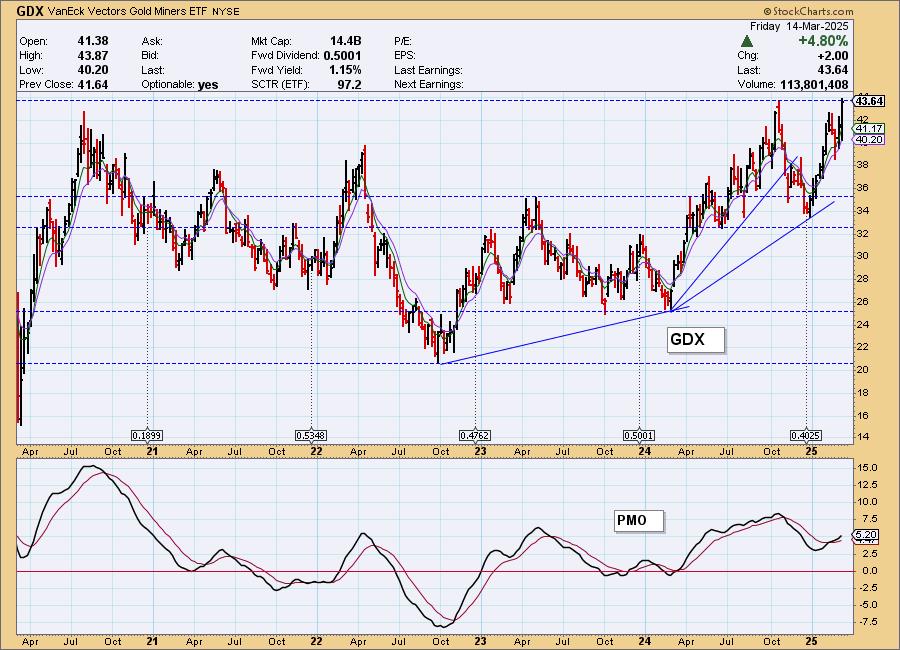Click the 'P/E:' label
The width and height of the screenshot is (900, 650).
pyautogui.click(x=403, y=41)
